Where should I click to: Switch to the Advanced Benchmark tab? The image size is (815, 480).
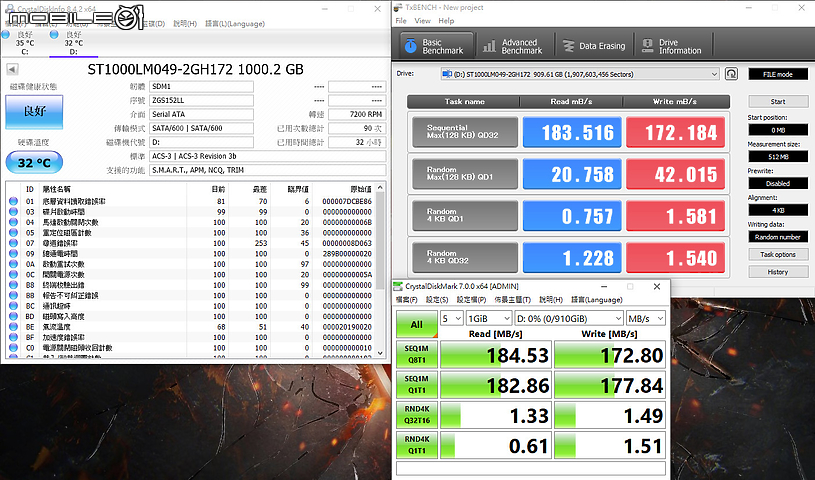click(514, 46)
